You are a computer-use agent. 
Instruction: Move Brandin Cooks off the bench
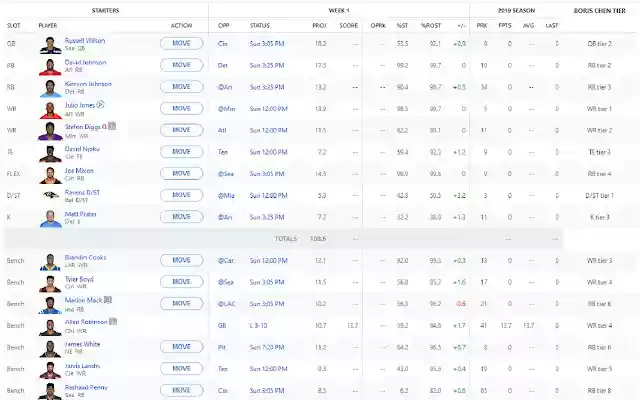(182, 260)
